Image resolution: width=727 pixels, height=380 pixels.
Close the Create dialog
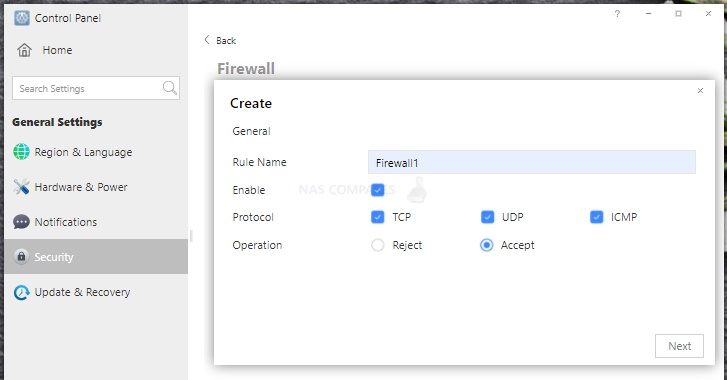pyautogui.click(x=700, y=90)
